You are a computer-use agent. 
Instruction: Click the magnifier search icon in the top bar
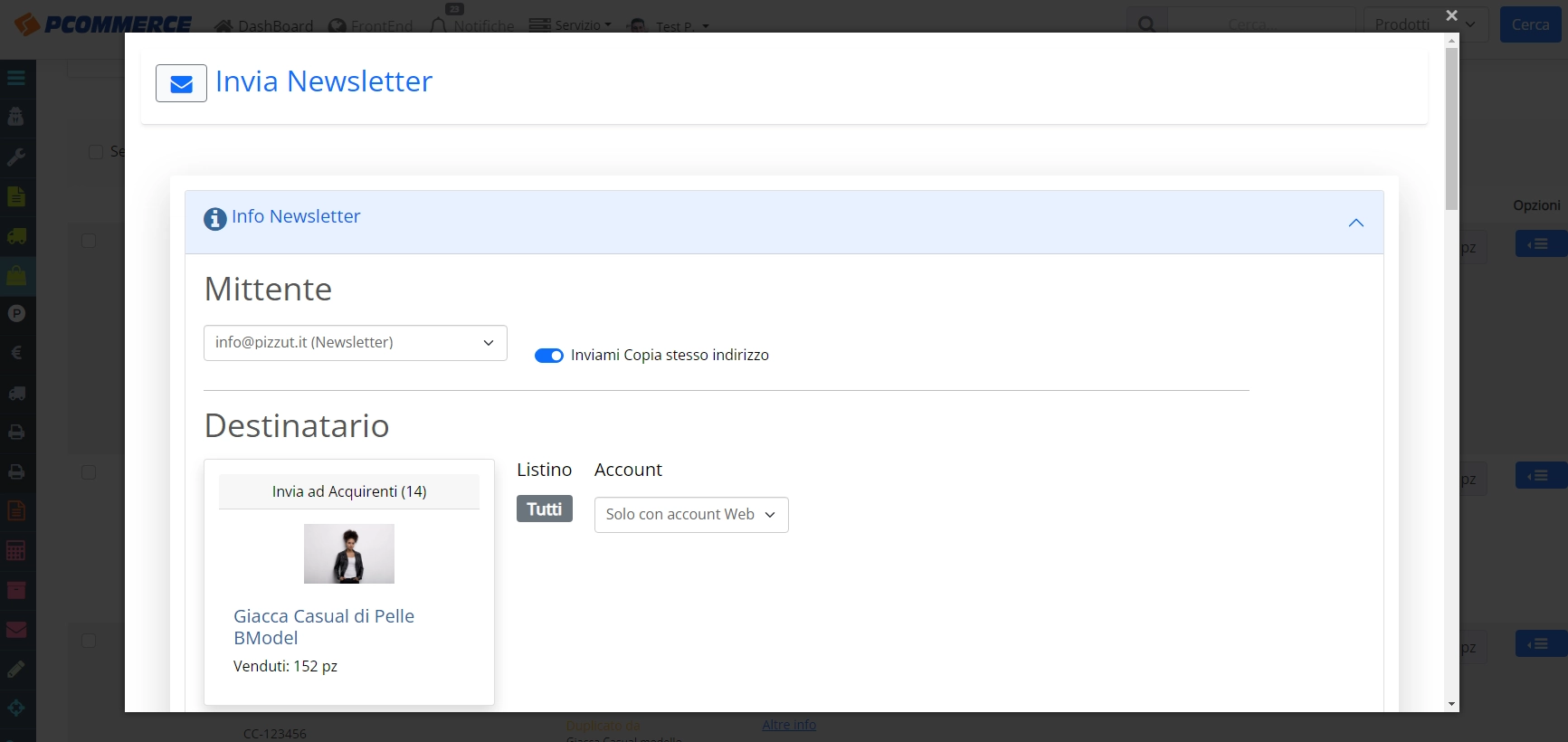tap(1146, 24)
